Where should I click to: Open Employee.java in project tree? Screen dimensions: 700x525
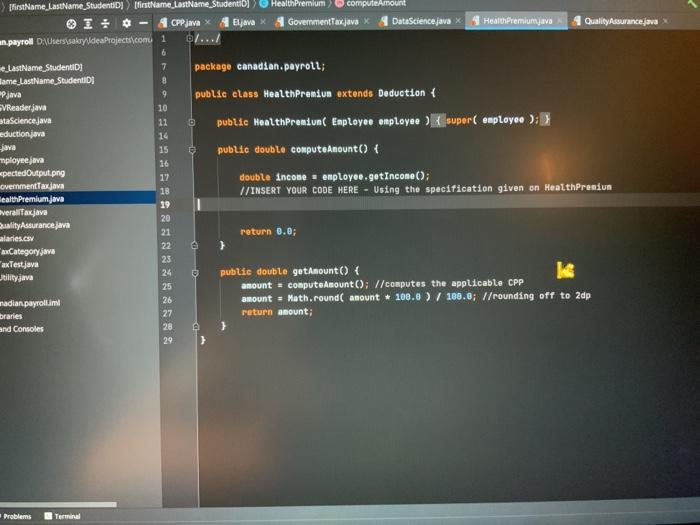[x=22, y=160]
